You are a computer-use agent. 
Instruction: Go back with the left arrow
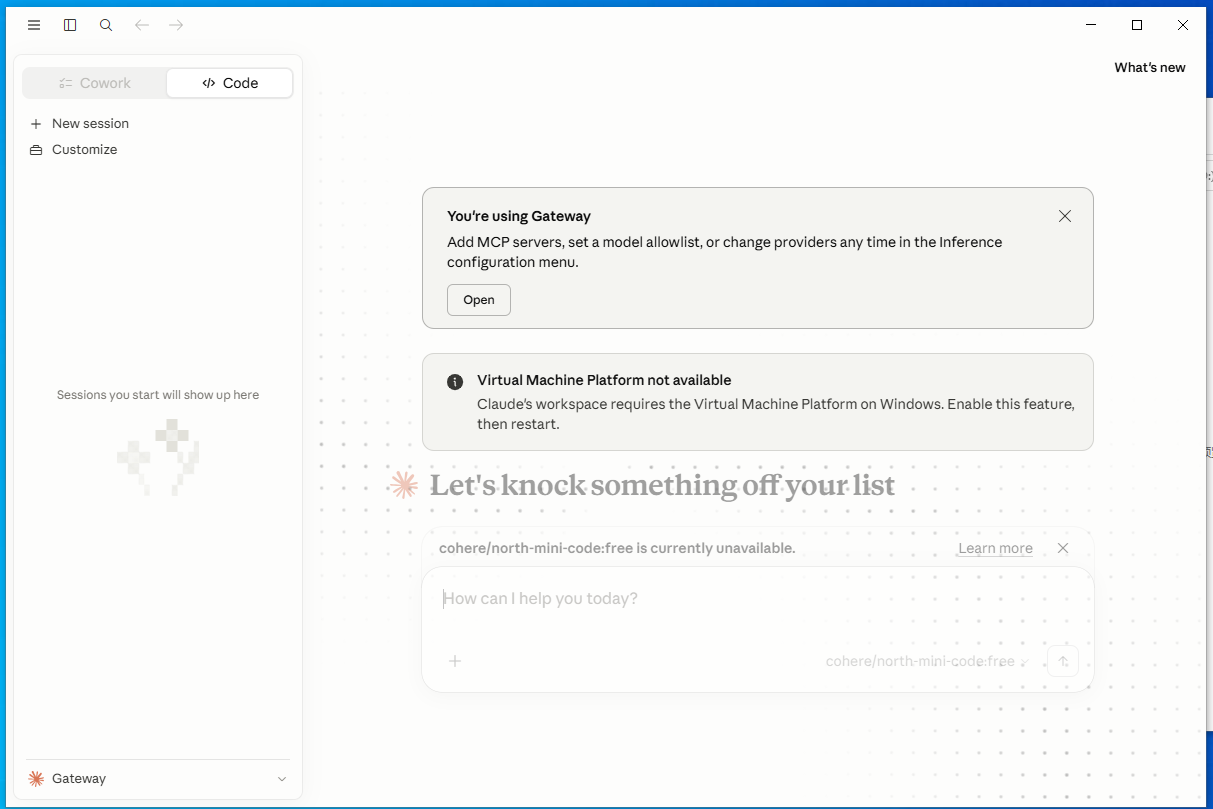tap(142, 25)
